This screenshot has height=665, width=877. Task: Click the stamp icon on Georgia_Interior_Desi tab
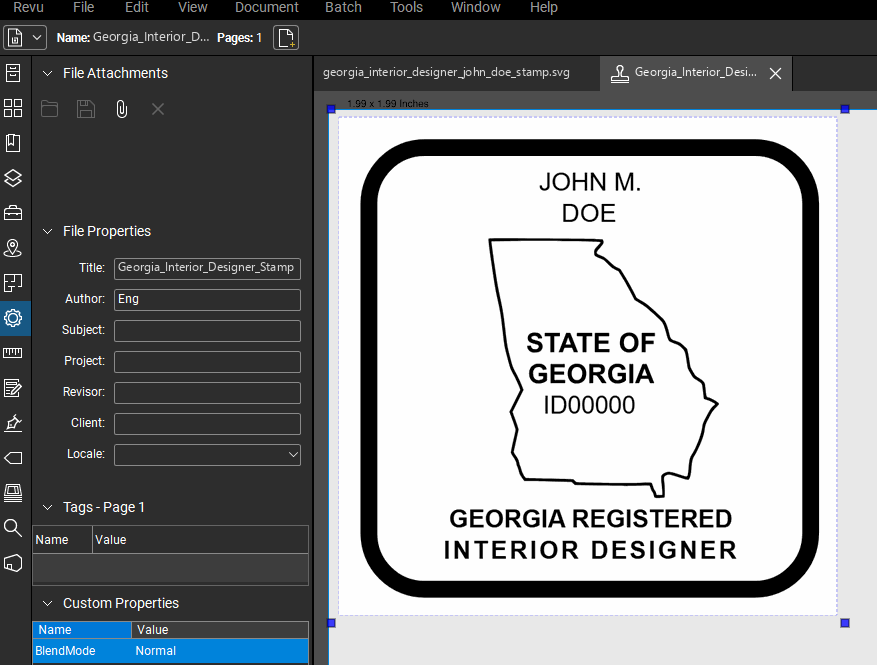619,73
